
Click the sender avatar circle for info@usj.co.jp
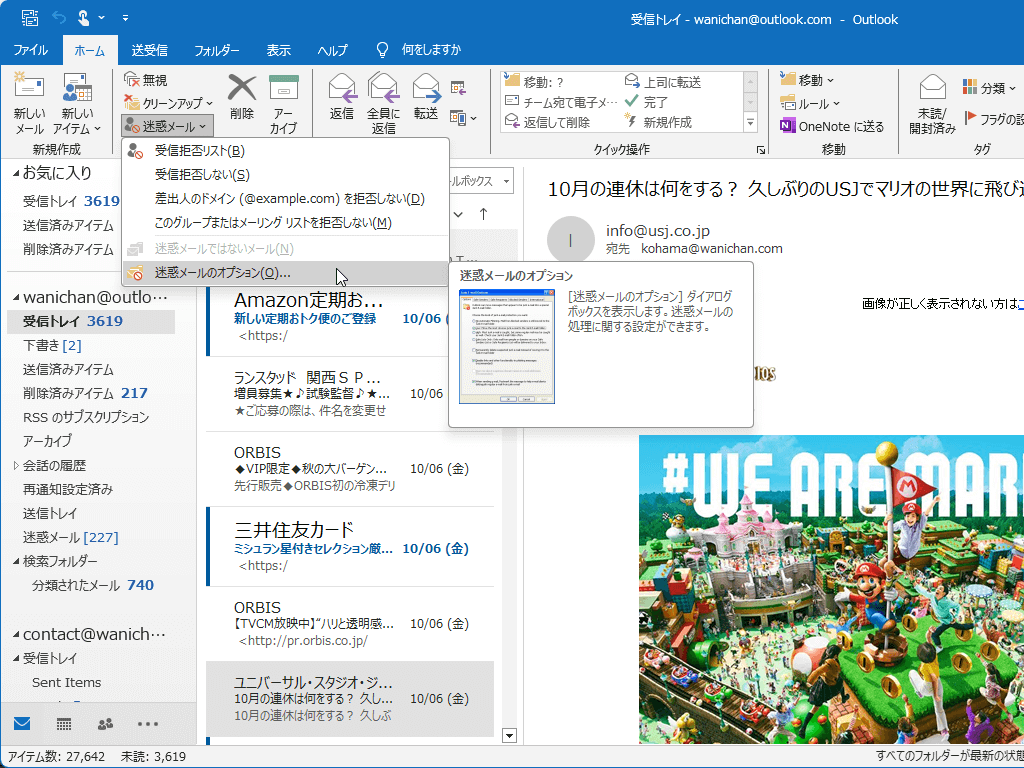coord(570,240)
